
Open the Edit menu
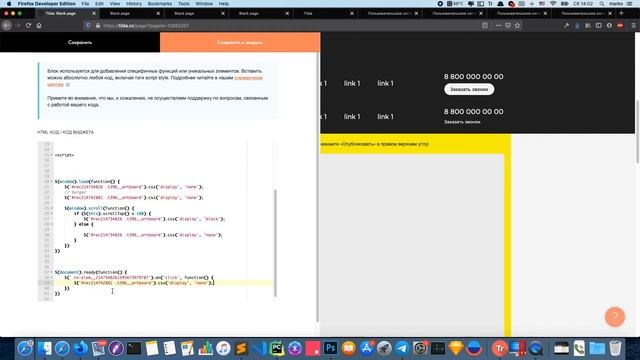[x=99, y=4]
